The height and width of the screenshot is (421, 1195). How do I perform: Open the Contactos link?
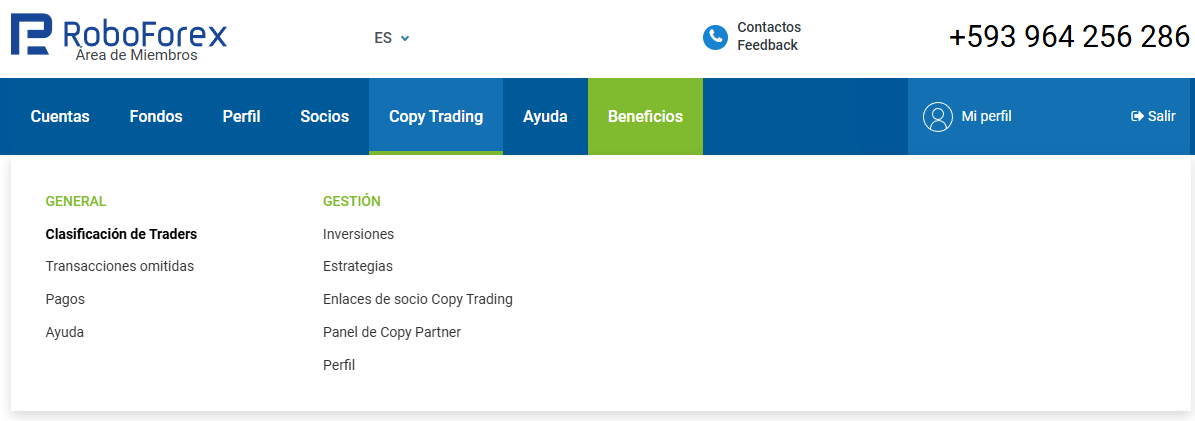click(769, 27)
